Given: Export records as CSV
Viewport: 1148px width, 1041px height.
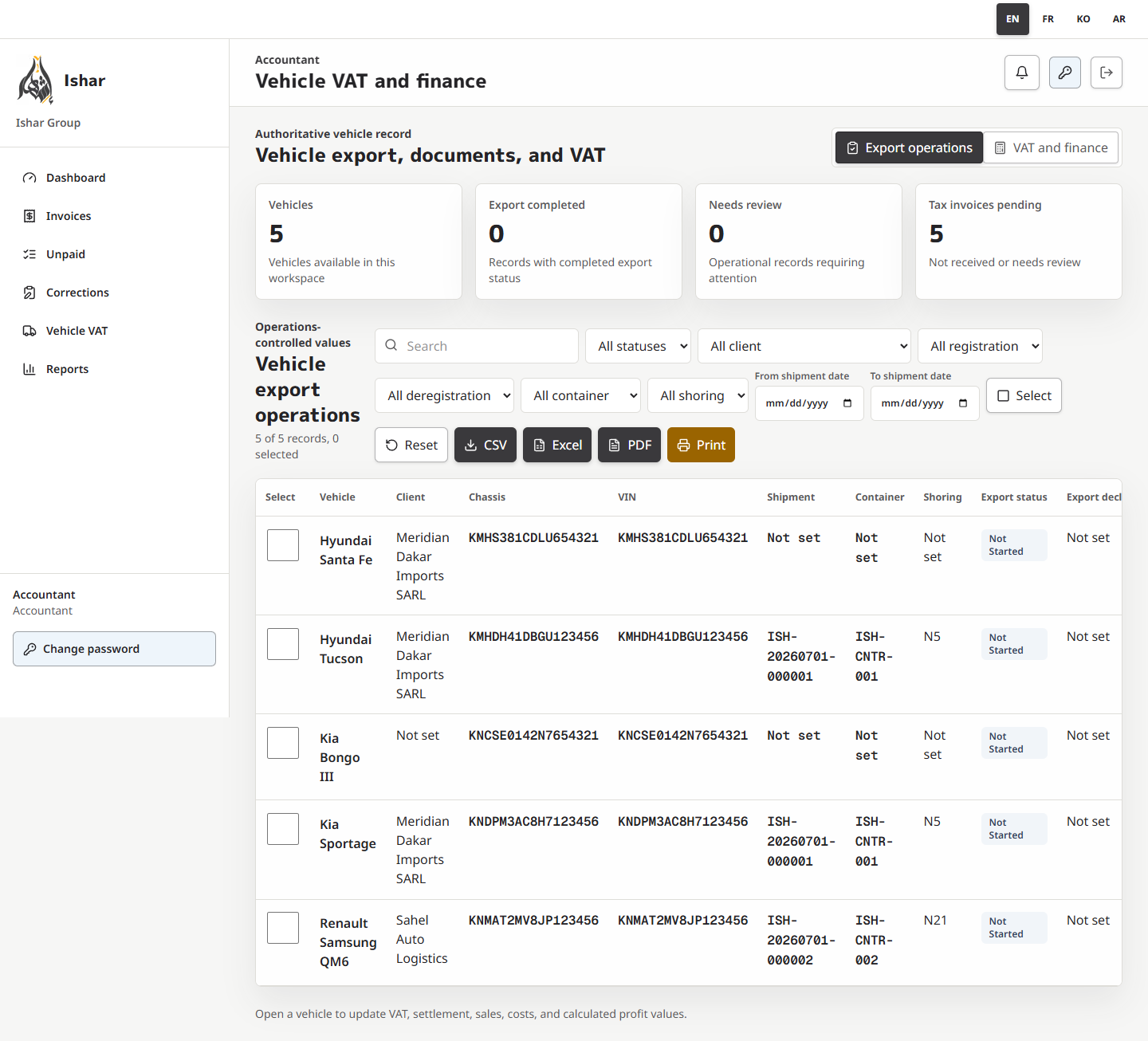Looking at the screenshot, I should coord(486,445).
